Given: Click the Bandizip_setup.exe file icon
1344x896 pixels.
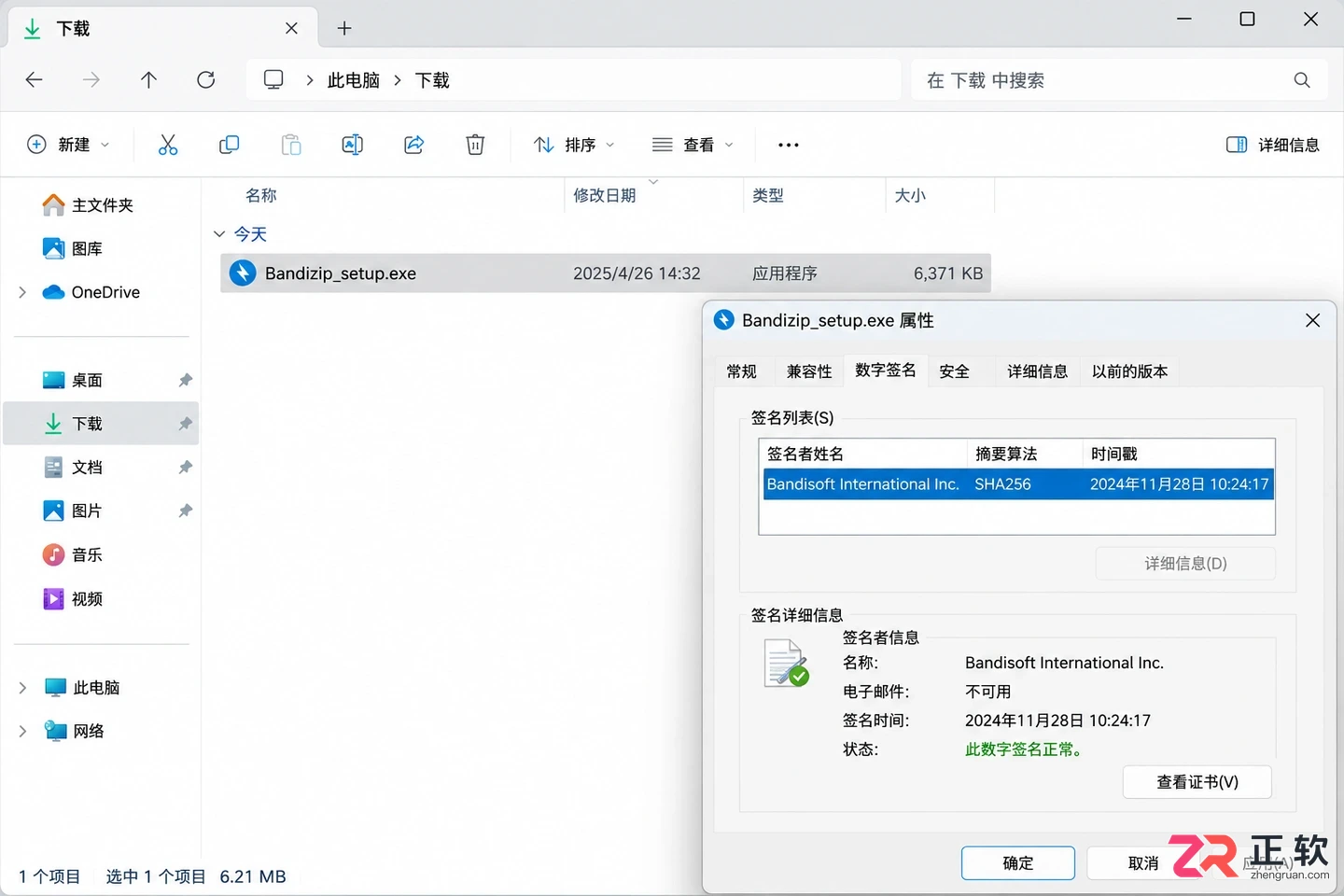Looking at the screenshot, I should click(x=243, y=273).
